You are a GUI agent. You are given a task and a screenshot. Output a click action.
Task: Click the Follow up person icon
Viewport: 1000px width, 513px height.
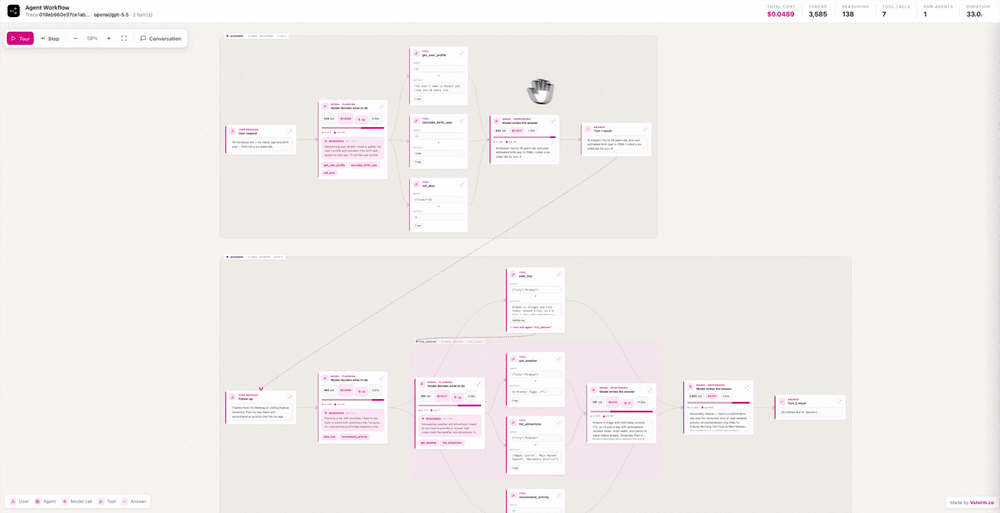pyautogui.click(x=233, y=398)
